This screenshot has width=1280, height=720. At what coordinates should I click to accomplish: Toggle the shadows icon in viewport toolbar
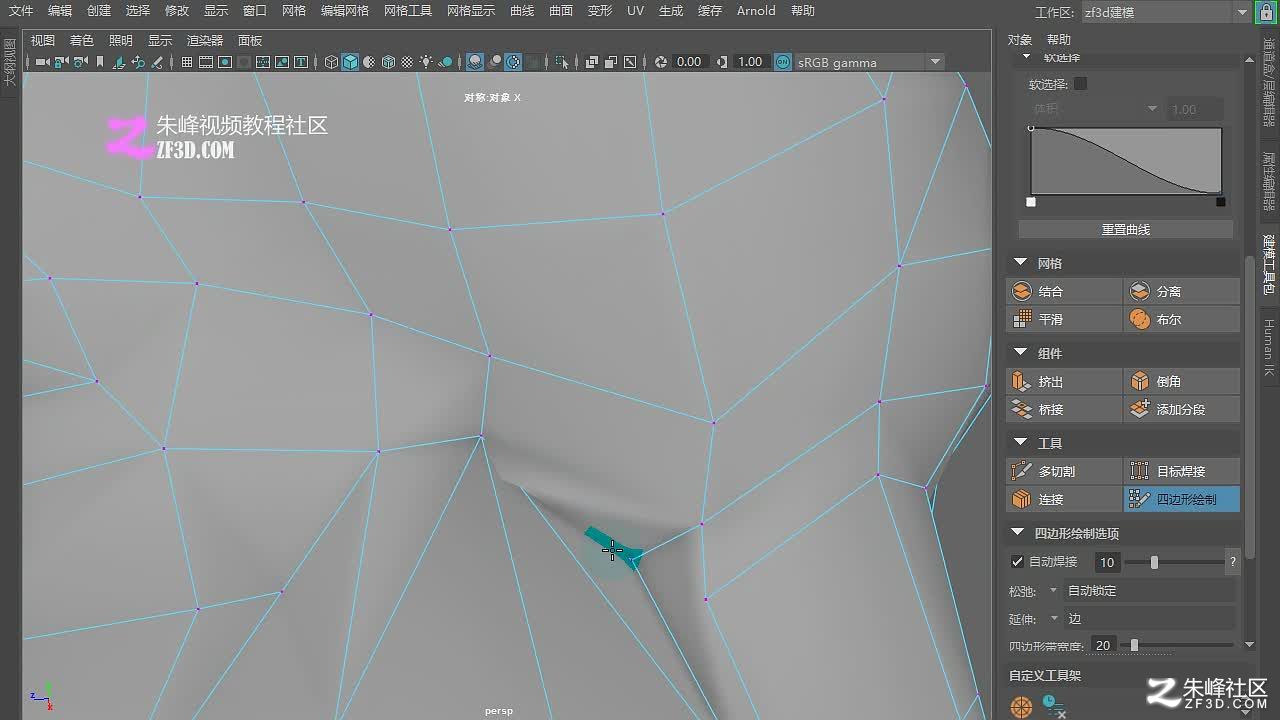click(x=446, y=62)
